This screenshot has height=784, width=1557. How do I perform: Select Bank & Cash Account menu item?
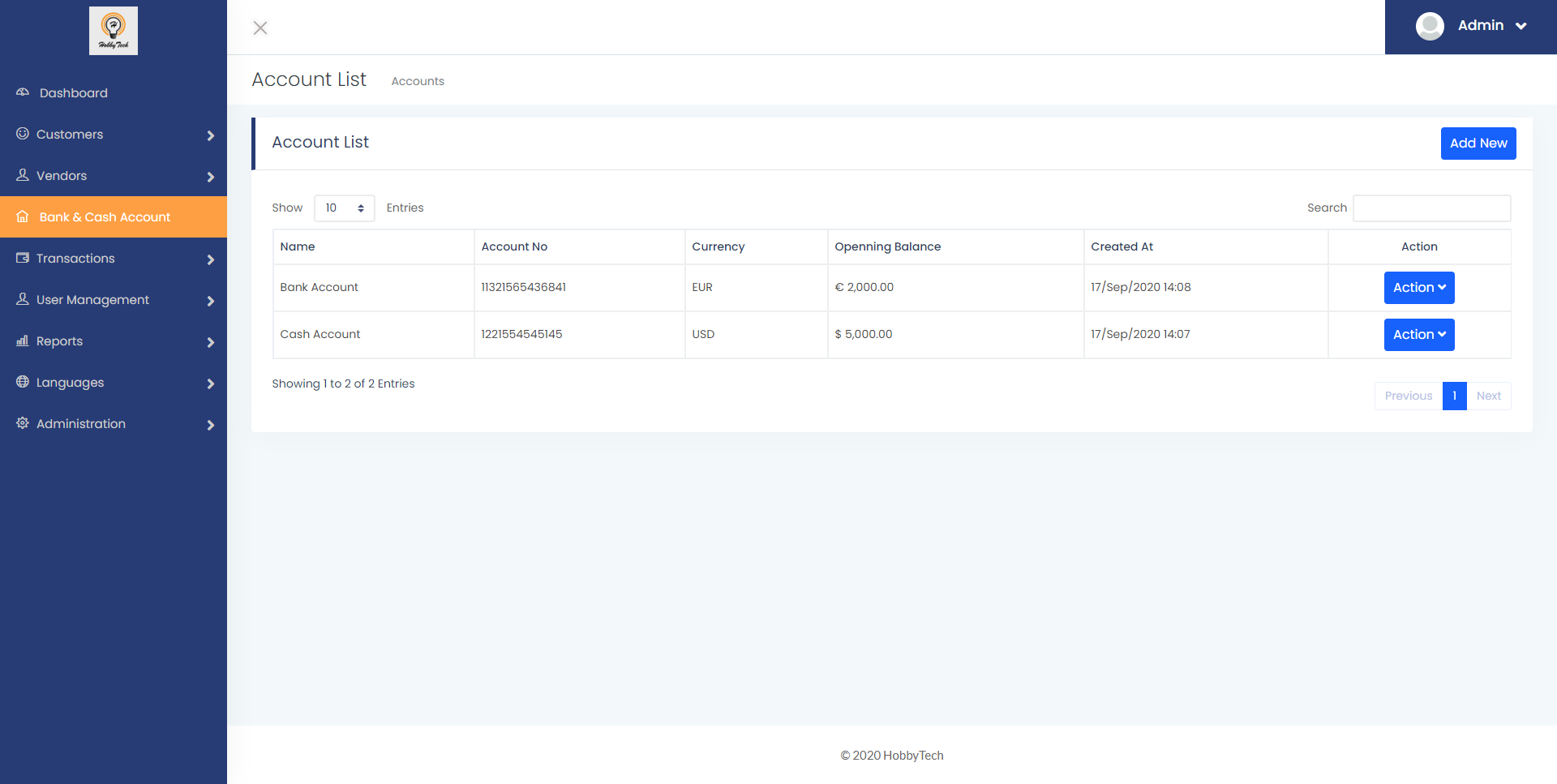pyautogui.click(x=114, y=217)
